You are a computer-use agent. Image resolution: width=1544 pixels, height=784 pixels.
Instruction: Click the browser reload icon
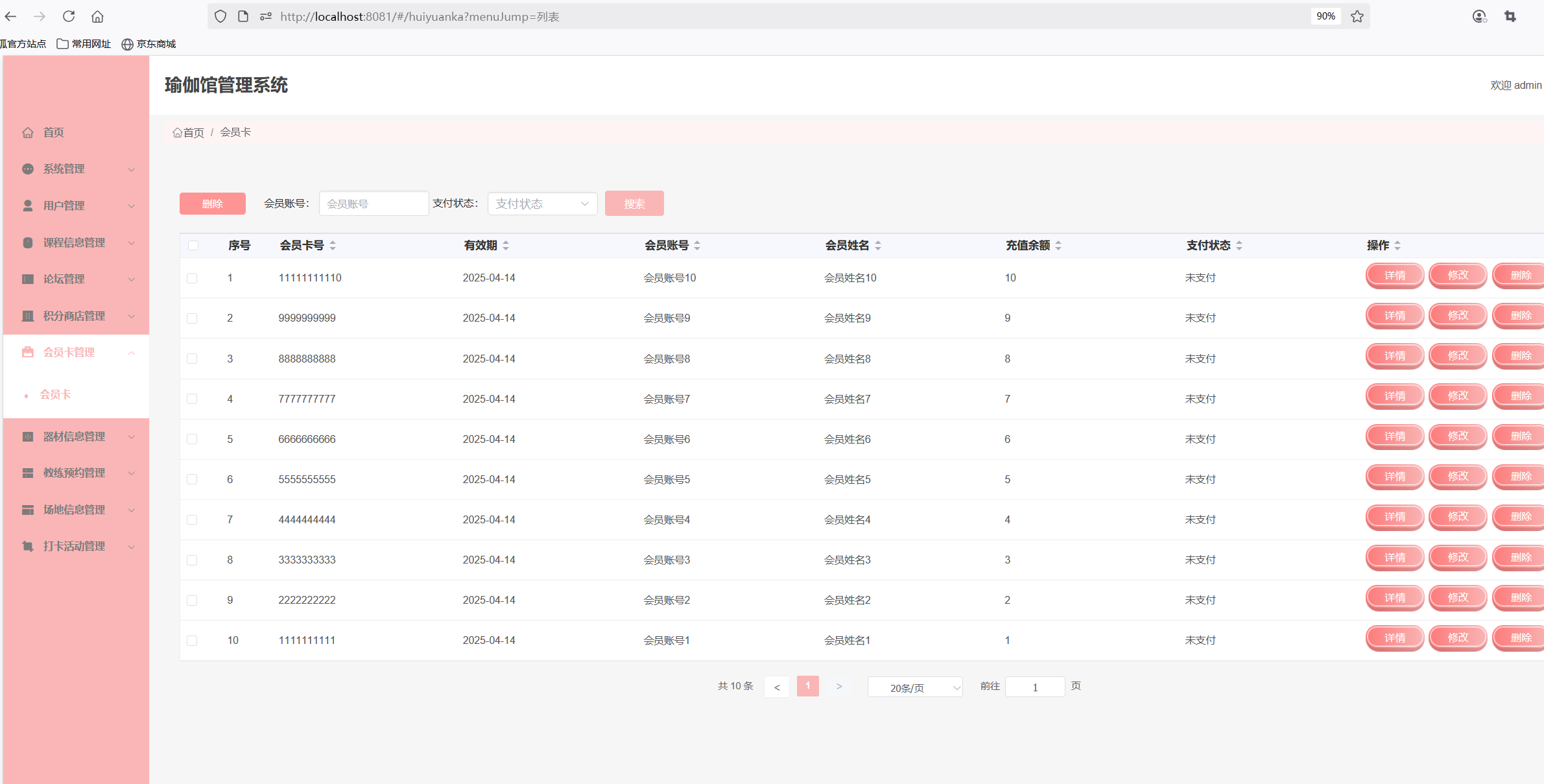point(69,16)
